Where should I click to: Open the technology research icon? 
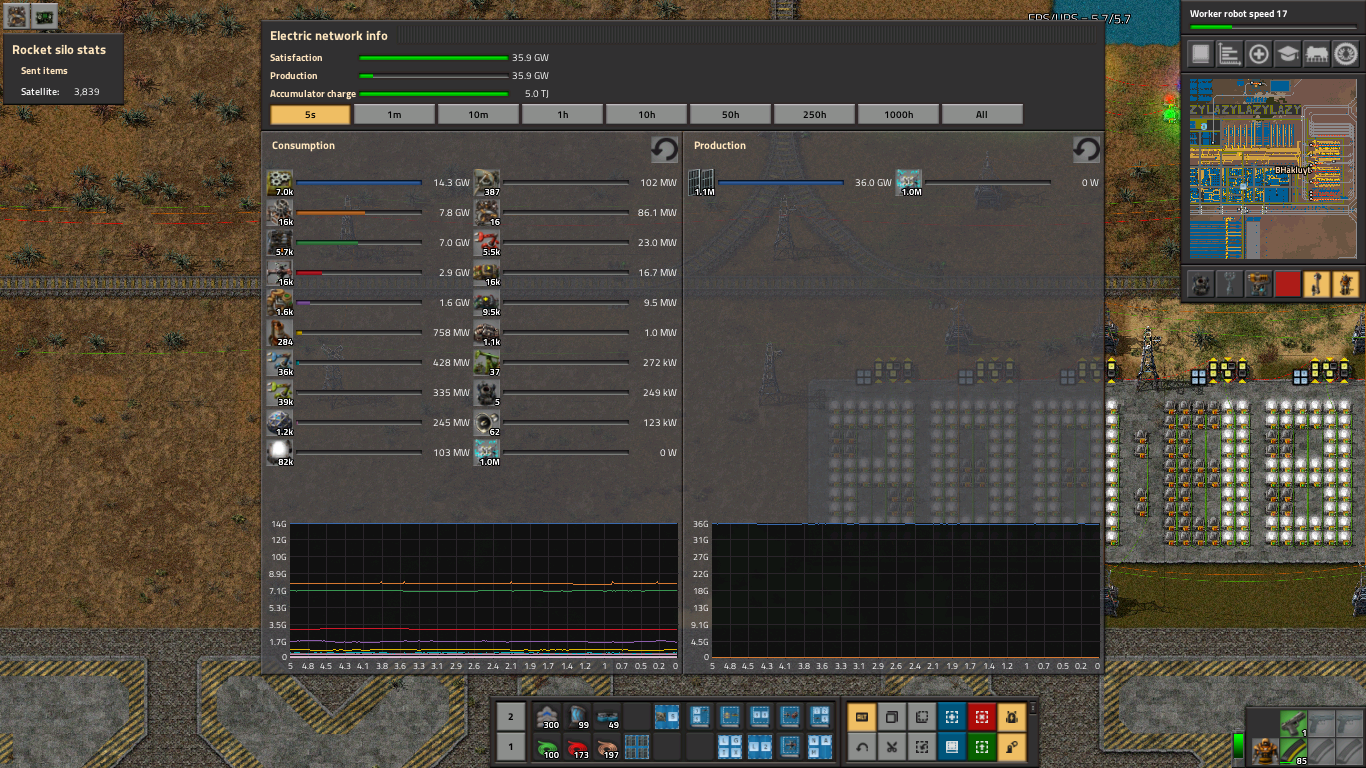click(x=1287, y=54)
